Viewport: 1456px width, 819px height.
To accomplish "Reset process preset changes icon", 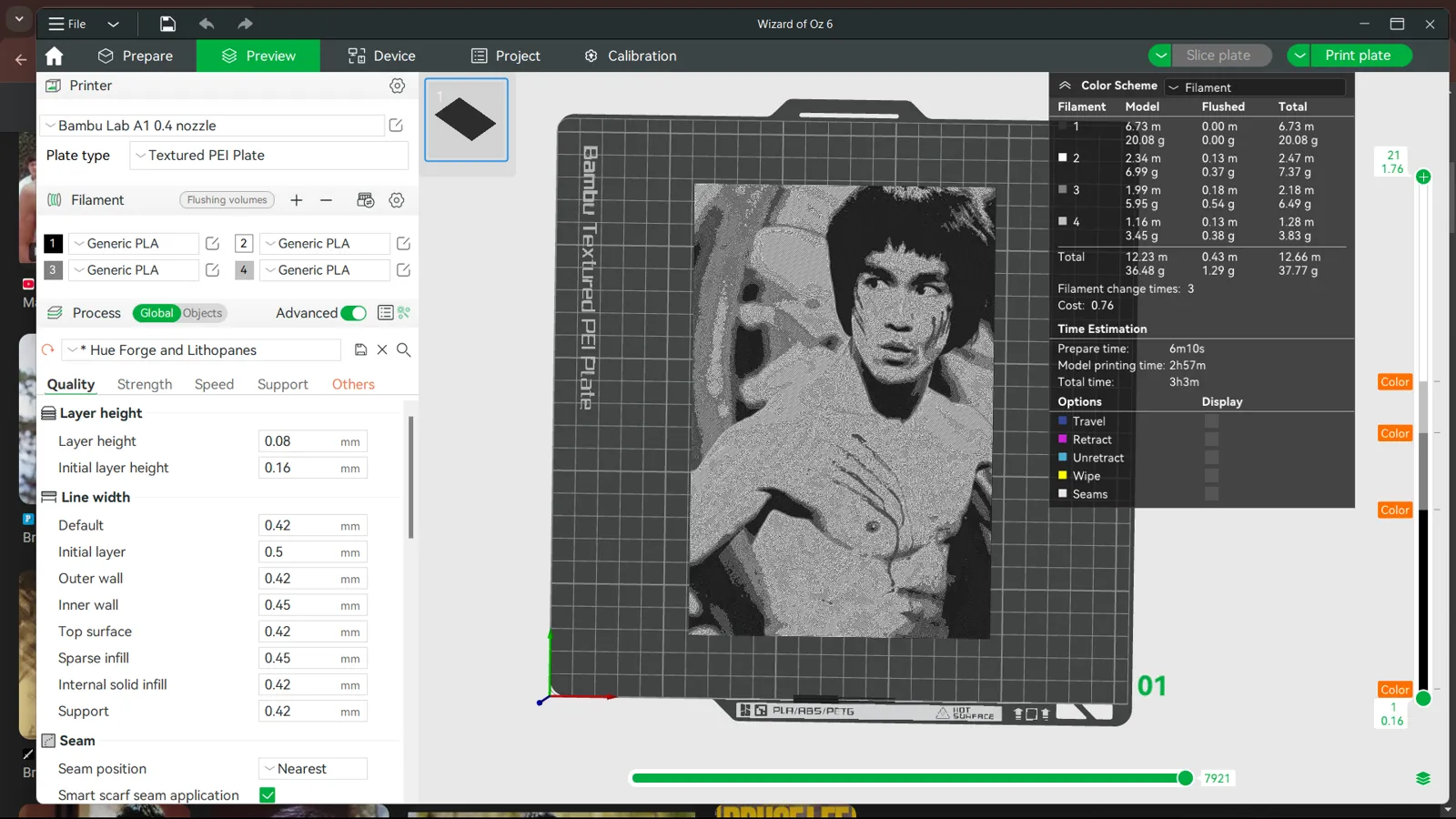I will (48, 350).
